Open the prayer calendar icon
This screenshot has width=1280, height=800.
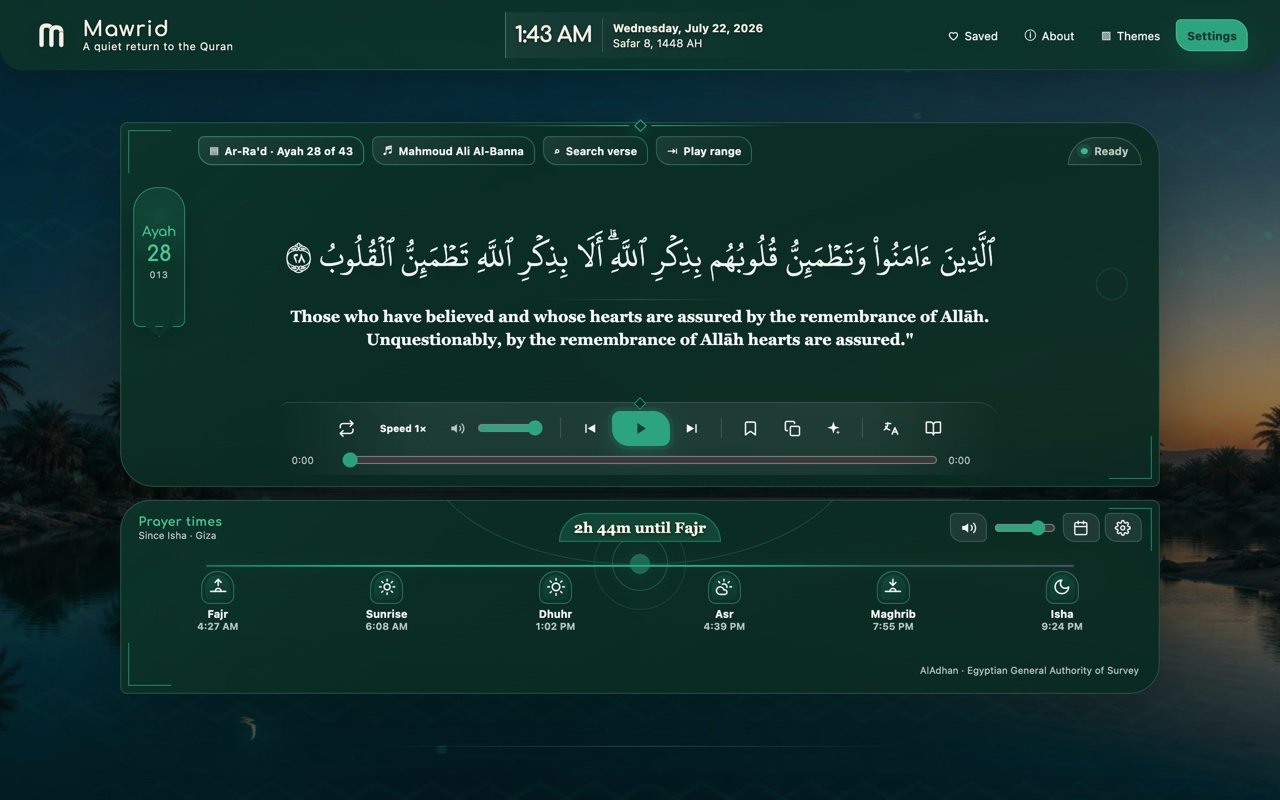[x=1080, y=527]
